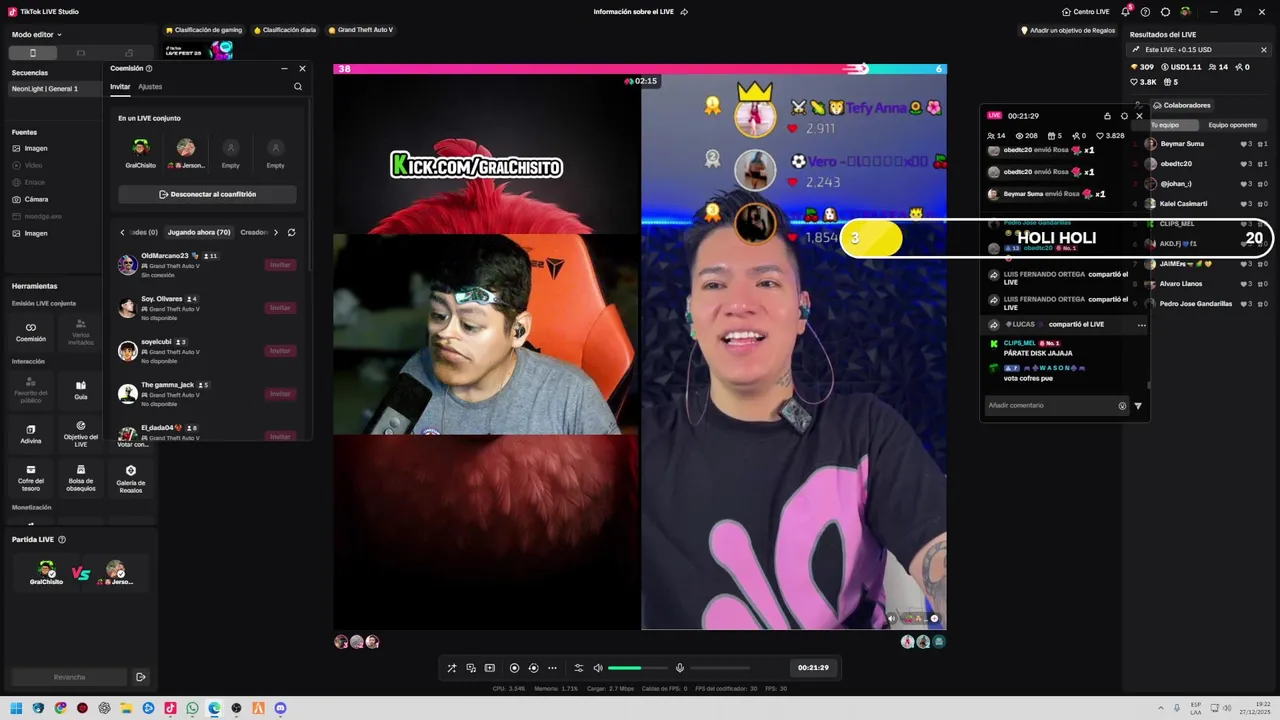Invite OldMarcano23 to co-host

[280, 265]
